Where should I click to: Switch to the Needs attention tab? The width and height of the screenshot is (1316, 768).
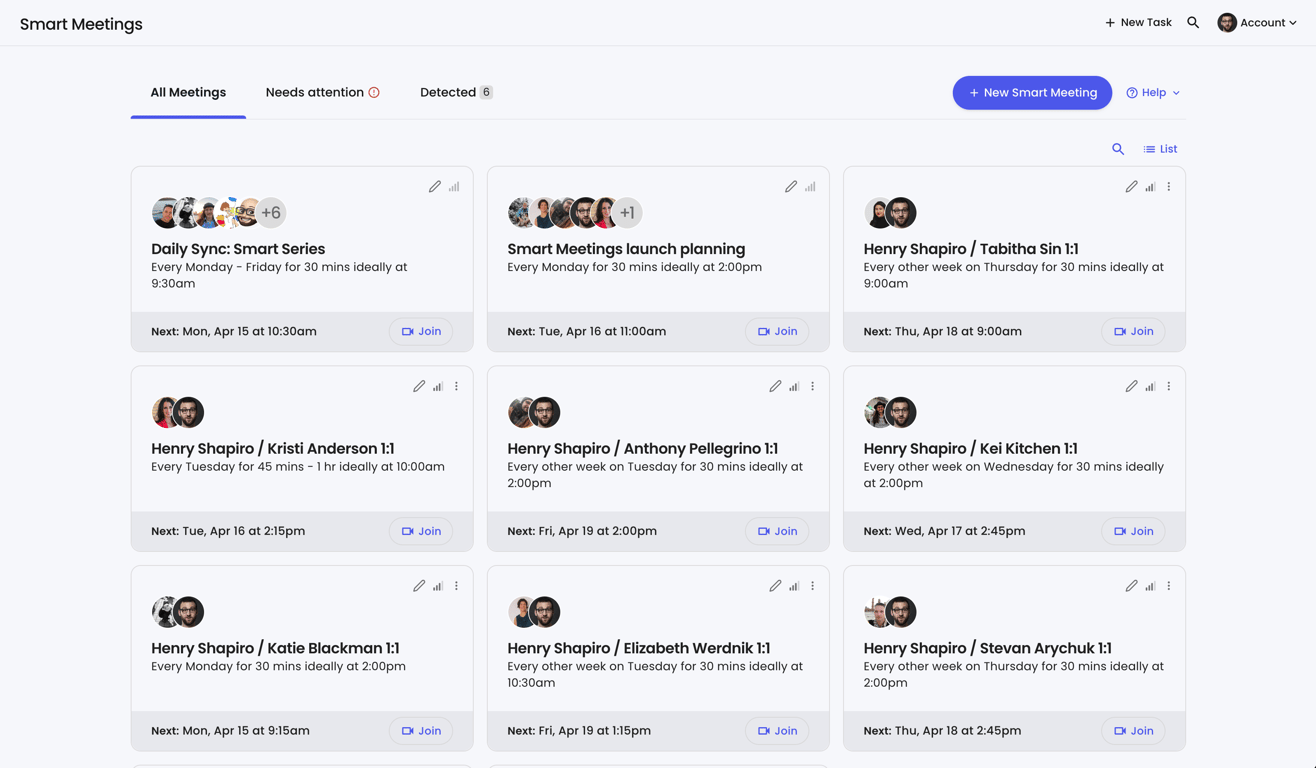coord(316,91)
